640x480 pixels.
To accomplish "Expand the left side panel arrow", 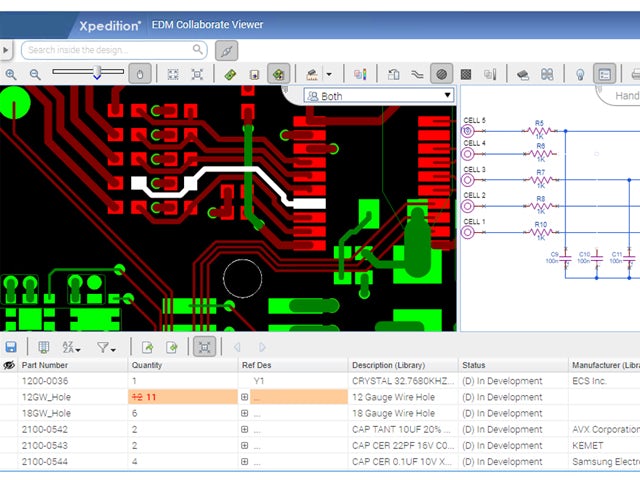I will 6,50.
